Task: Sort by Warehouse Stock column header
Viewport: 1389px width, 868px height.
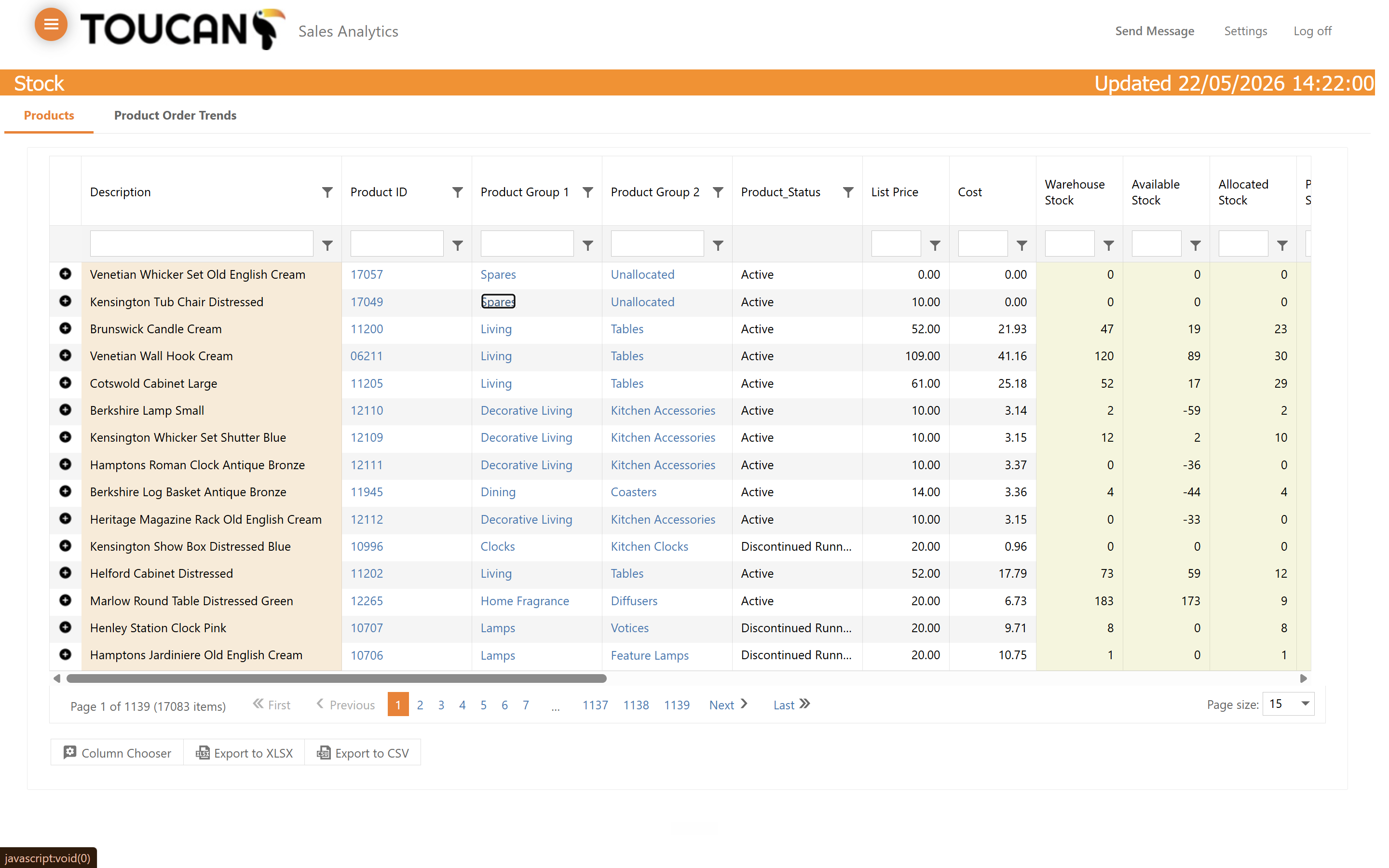Action: pos(1075,192)
